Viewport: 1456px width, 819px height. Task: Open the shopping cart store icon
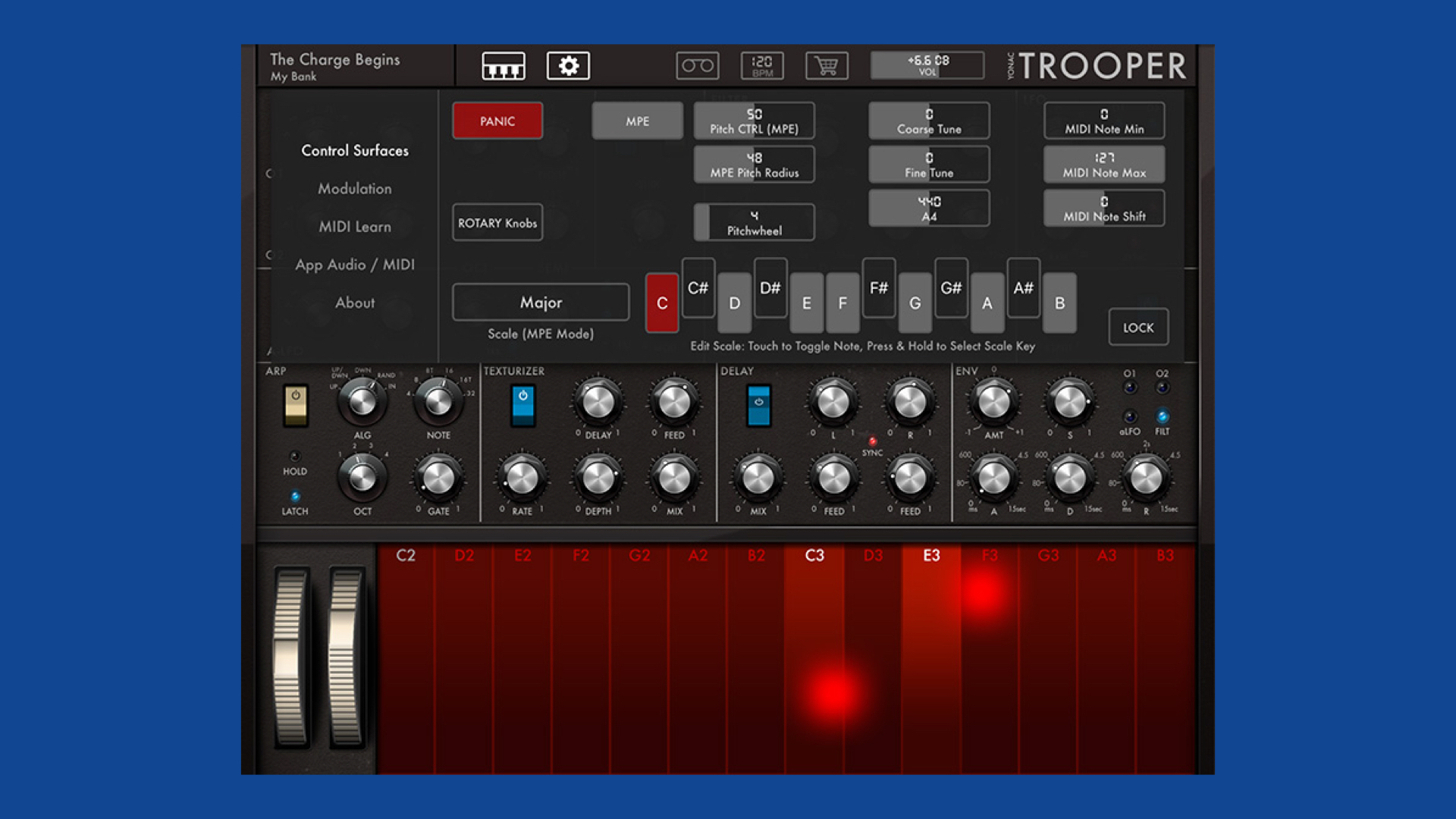(x=827, y=66)
